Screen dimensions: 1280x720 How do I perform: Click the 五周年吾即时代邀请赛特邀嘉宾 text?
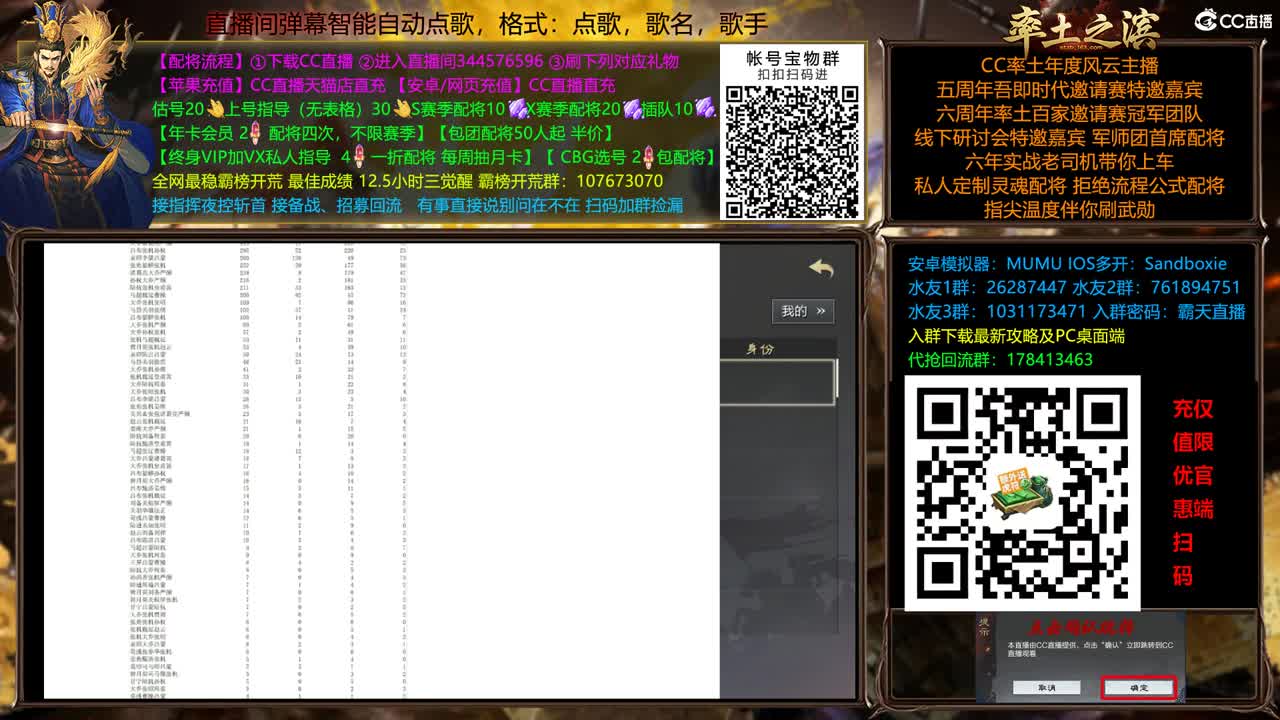tap(1069, 90)
